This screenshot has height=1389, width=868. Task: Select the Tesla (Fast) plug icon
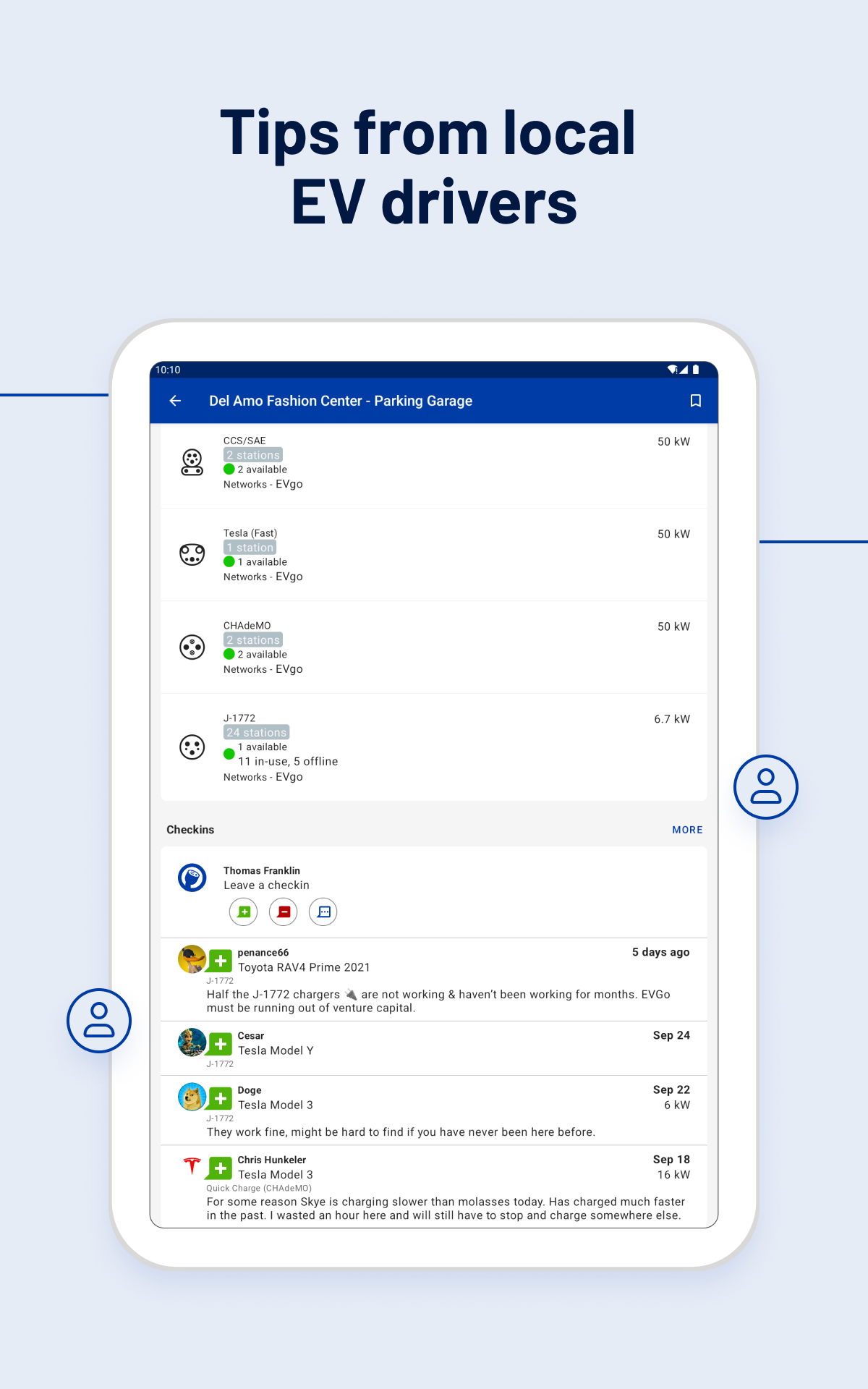click(x=192, y=555)
